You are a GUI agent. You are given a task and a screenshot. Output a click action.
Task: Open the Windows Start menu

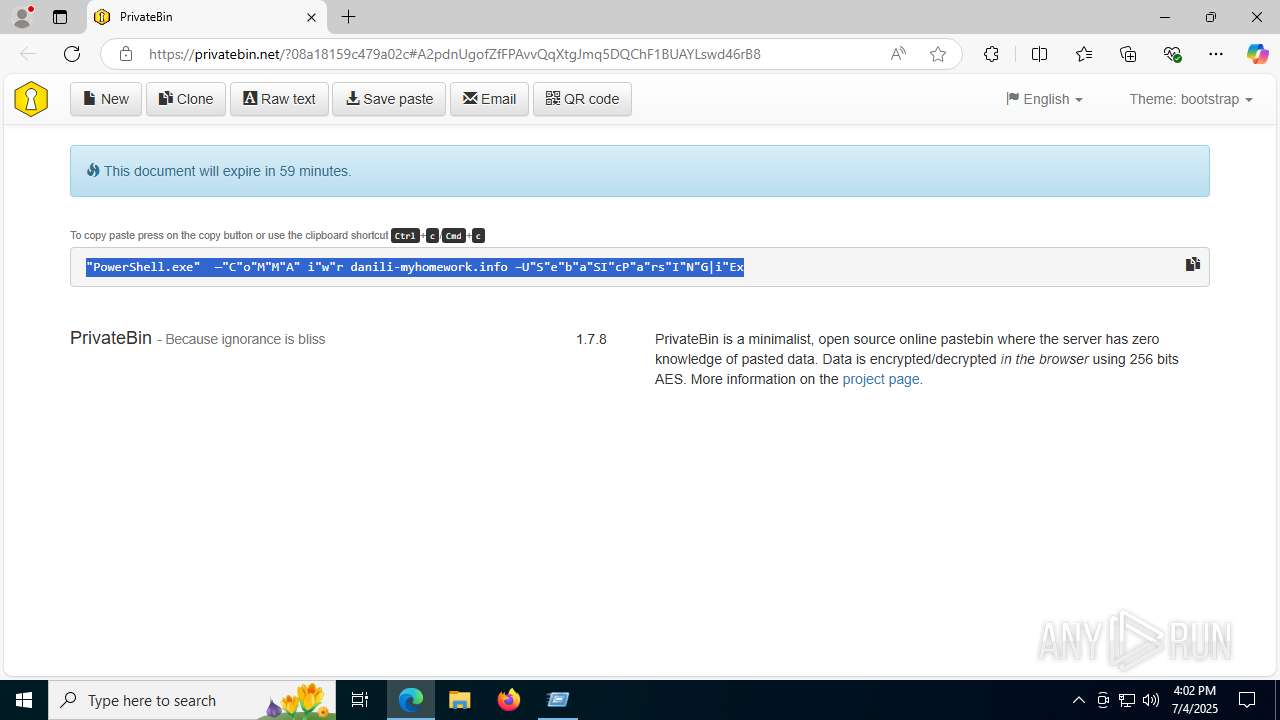click(x=24, y=700)
